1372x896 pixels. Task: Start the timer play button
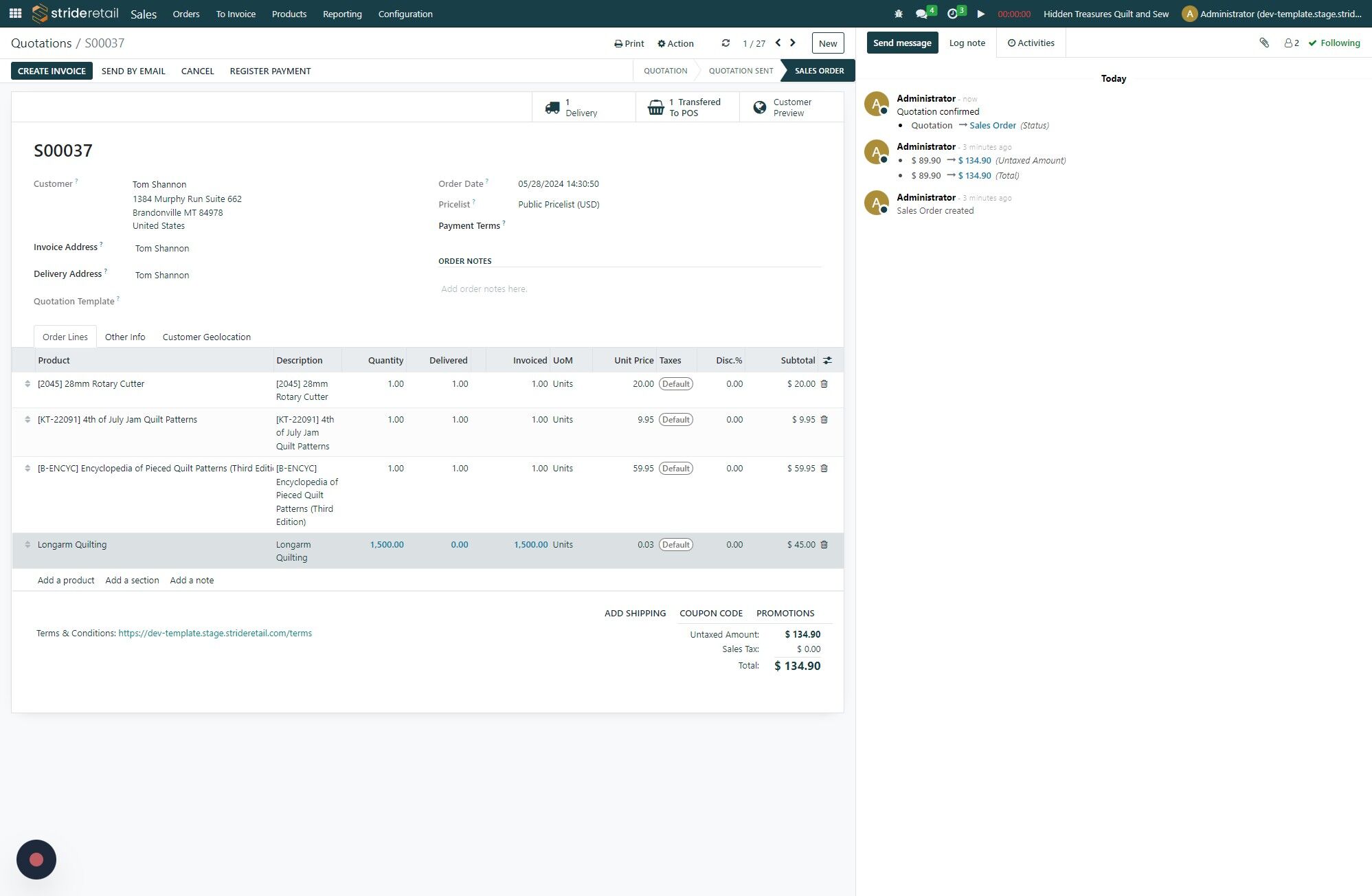981,14
